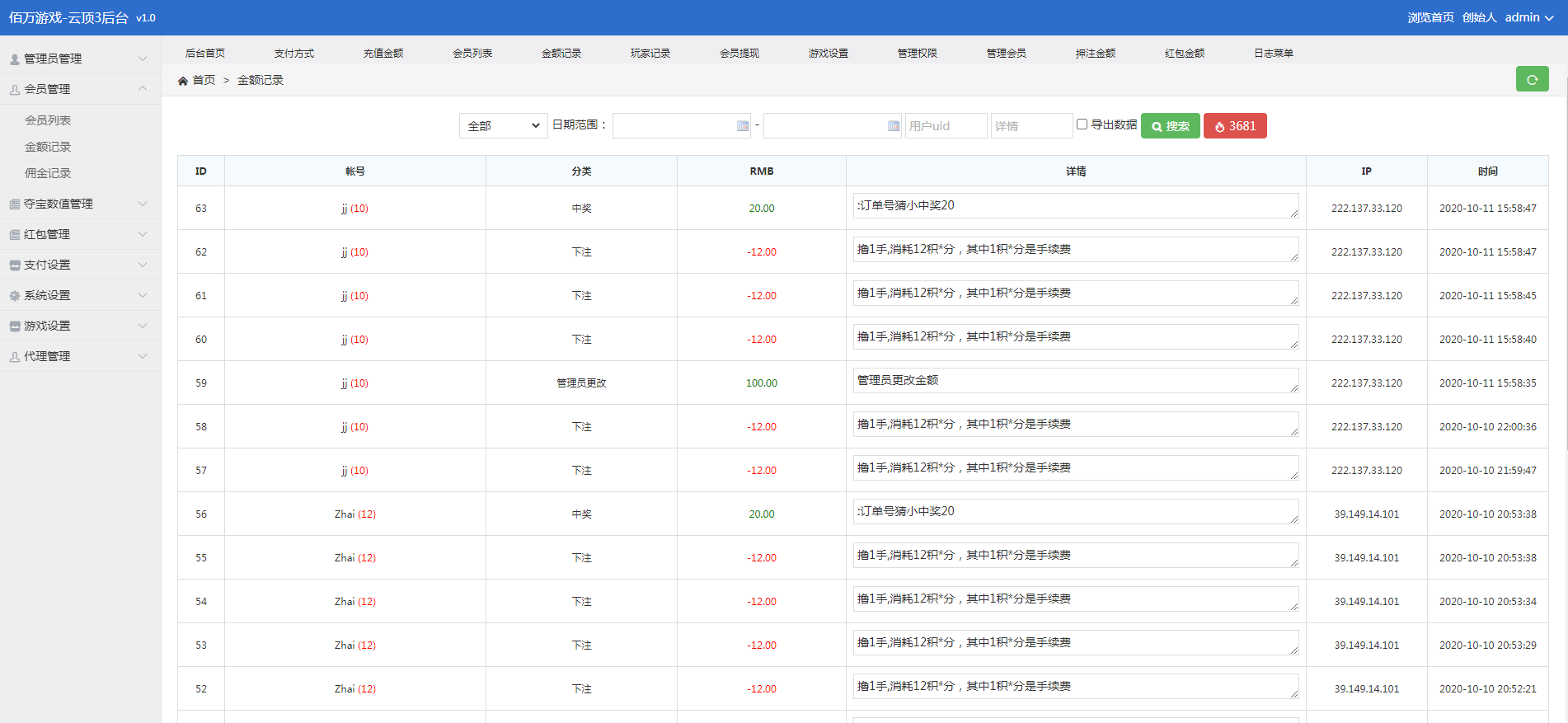Click the end date input field
The image size is (1568, 723).
click(x=833, y=126)
